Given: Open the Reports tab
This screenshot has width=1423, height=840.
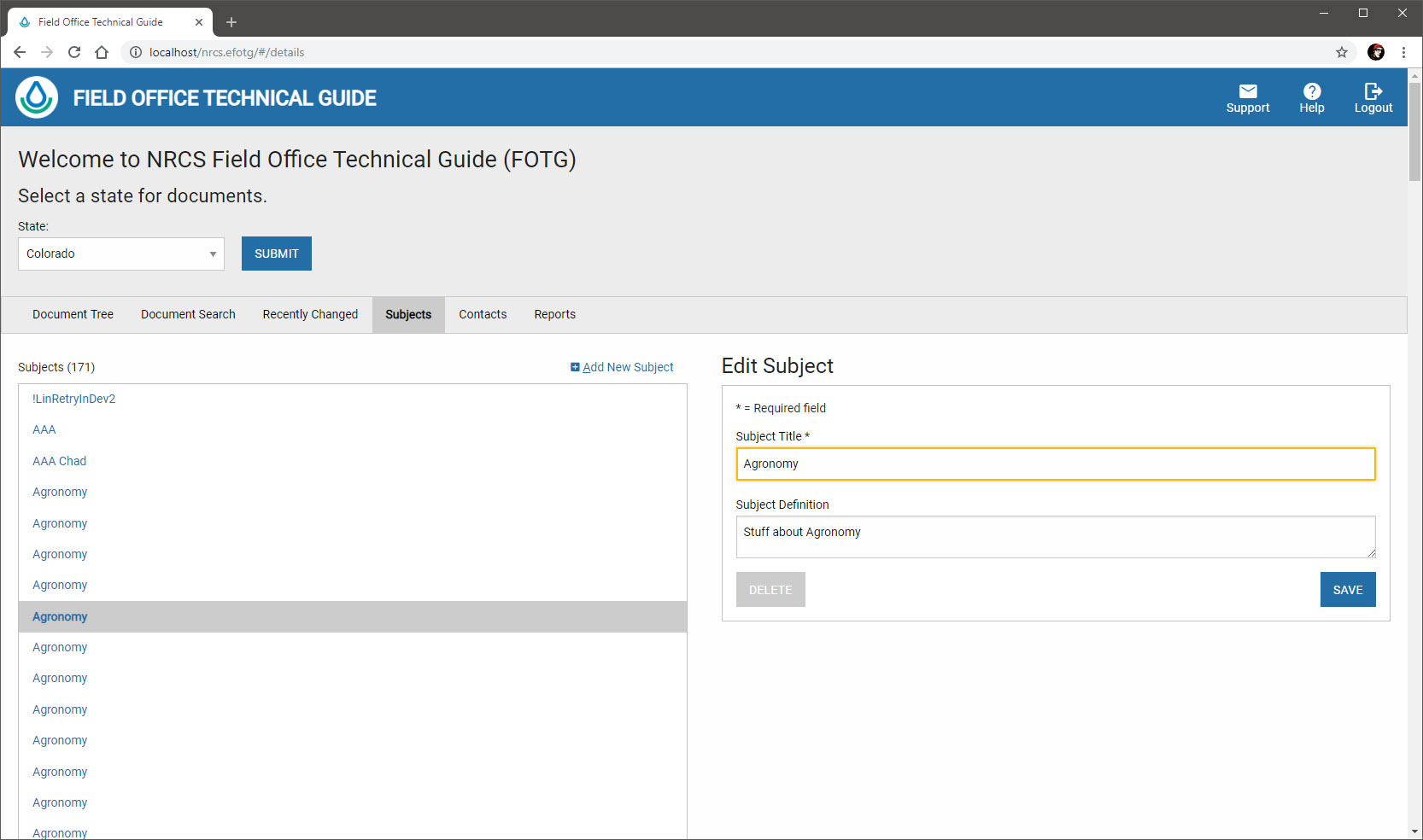Looking at the screenshot, I should pos(555,314).
